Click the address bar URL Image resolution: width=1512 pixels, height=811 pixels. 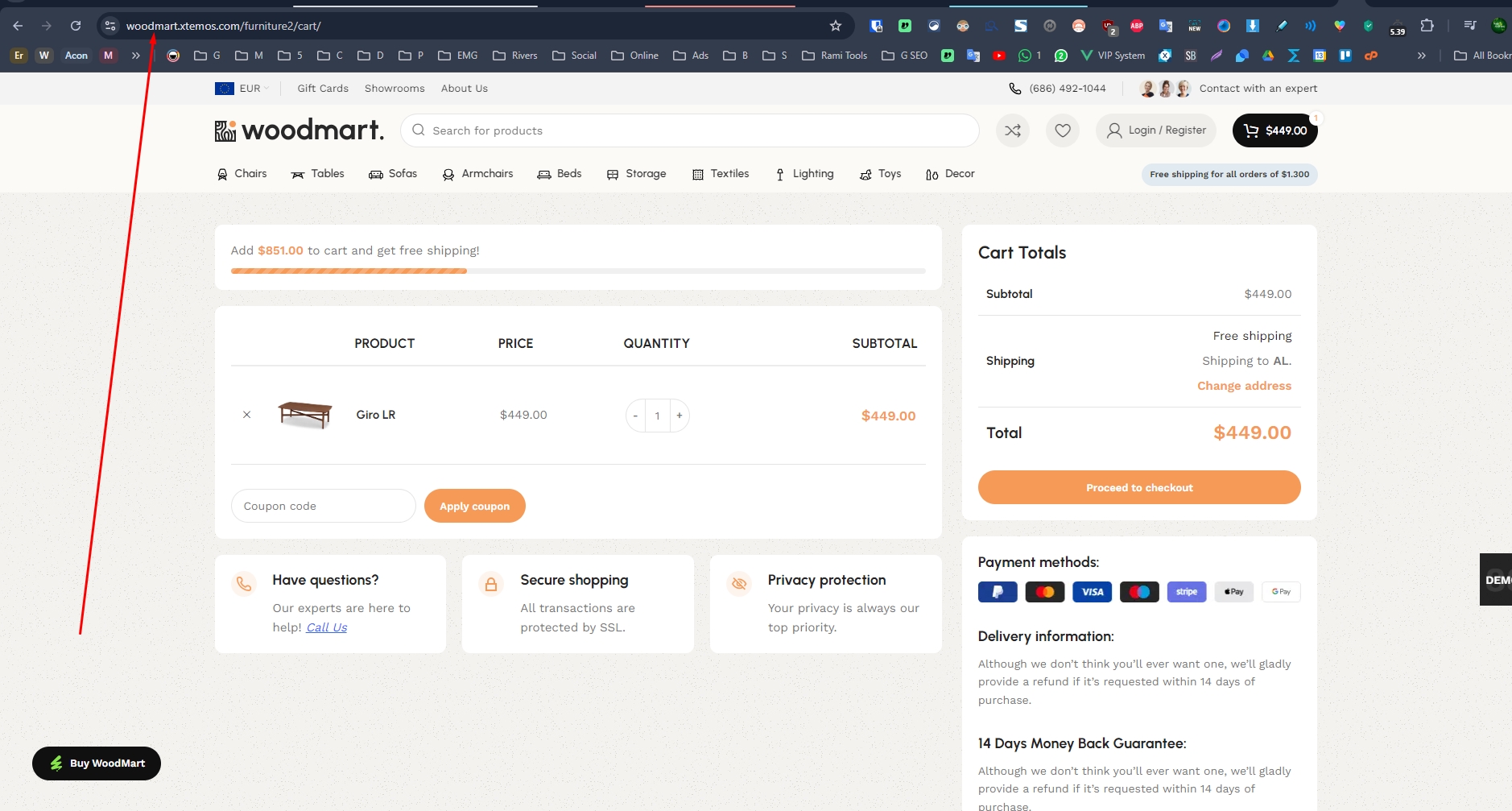click(223, 26)
